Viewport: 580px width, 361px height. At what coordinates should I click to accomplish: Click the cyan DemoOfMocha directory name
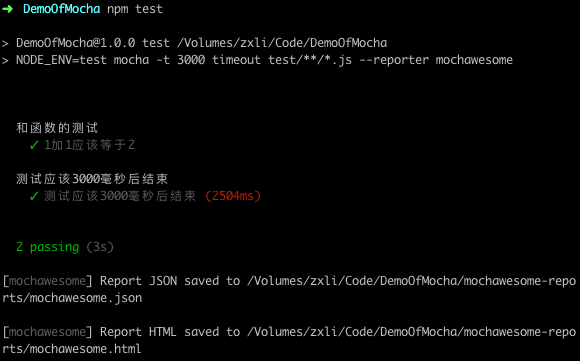click(x=61, y=9)
